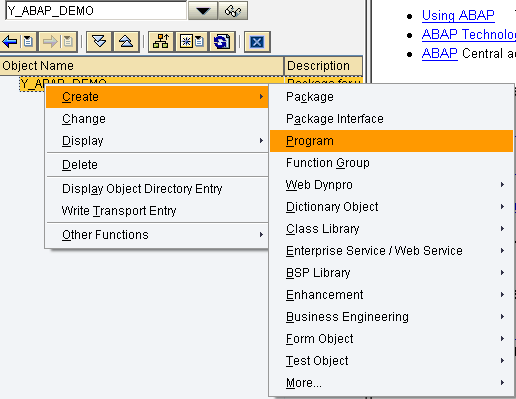Collapse all nodes in the object tree

(x=126, y=42)
